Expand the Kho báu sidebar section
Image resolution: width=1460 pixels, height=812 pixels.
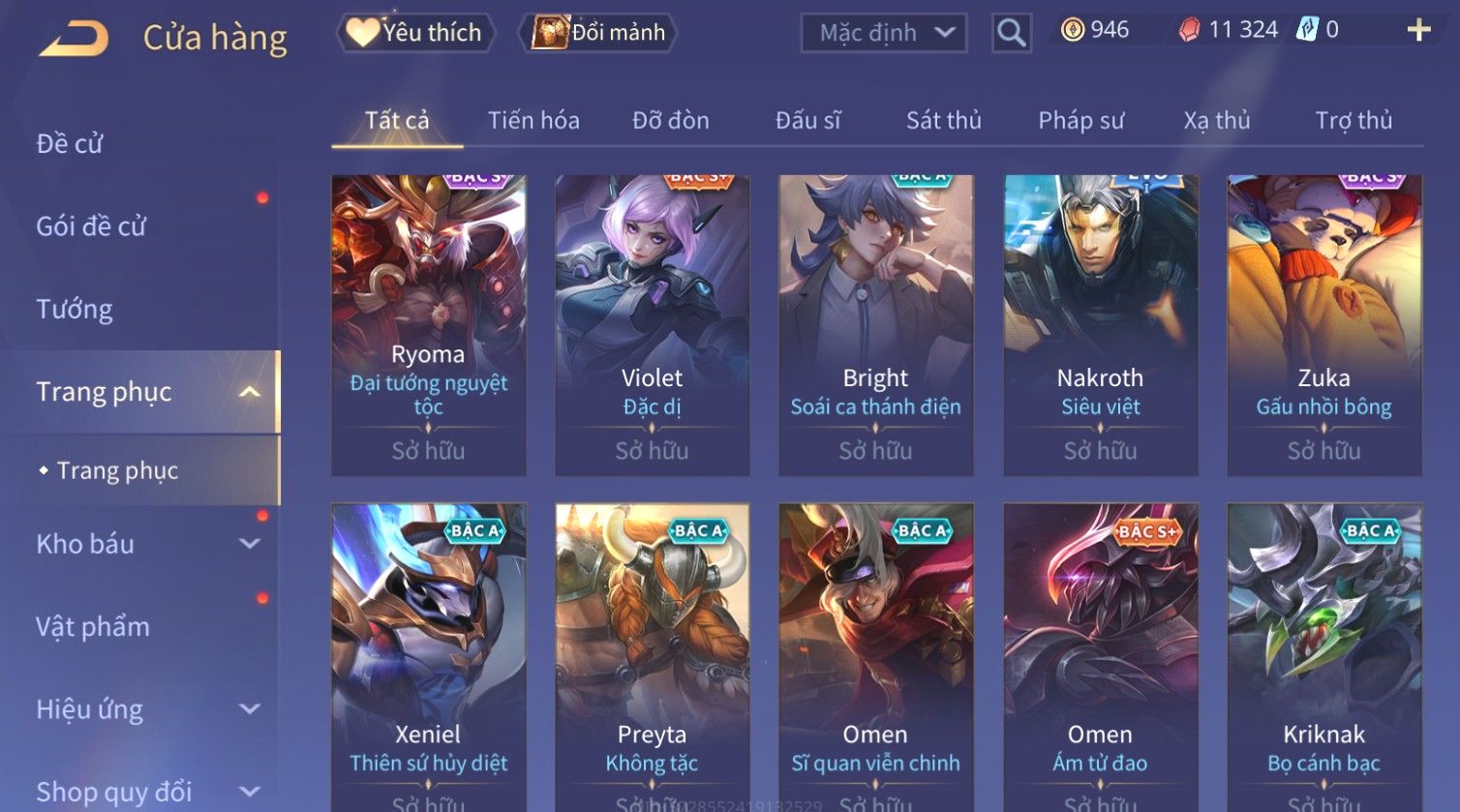point(250,544)
